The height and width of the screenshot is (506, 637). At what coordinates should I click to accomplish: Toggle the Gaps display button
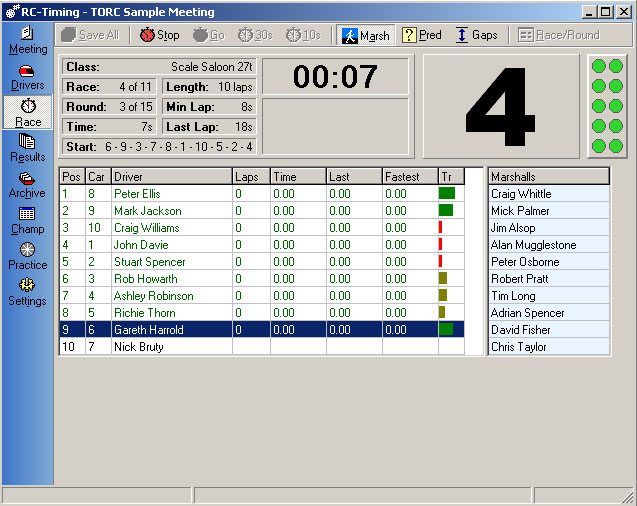pyautogui.click(x=476, y=35)
